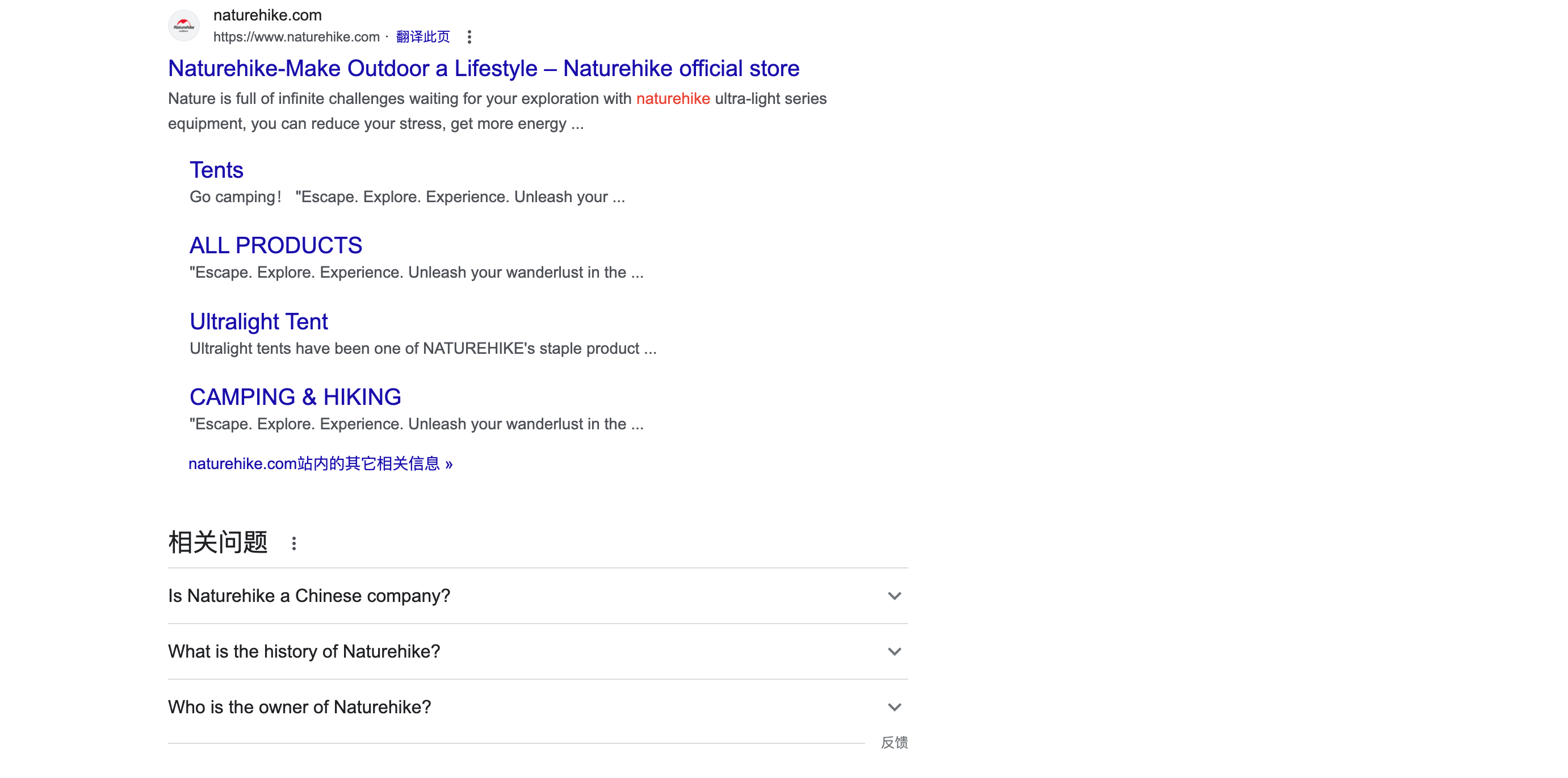The height and width of the screenshot is (778, 1568).
Task: Click the 'Escape. Explore.' snippet under CAMPING & HIKING
Action: coord(416,424)
